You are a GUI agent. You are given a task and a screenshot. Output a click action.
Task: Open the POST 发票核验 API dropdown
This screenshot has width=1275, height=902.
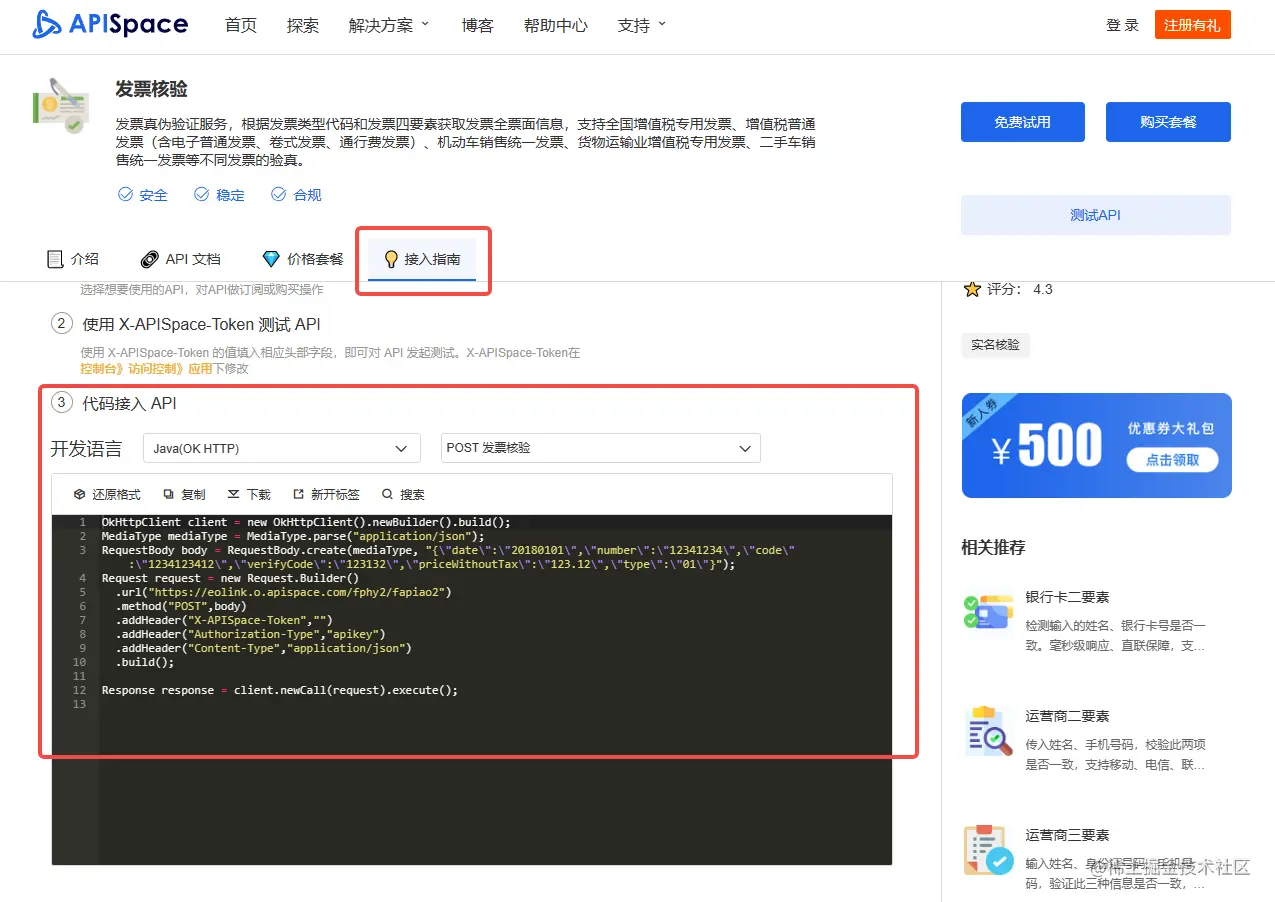pos(601,448)
